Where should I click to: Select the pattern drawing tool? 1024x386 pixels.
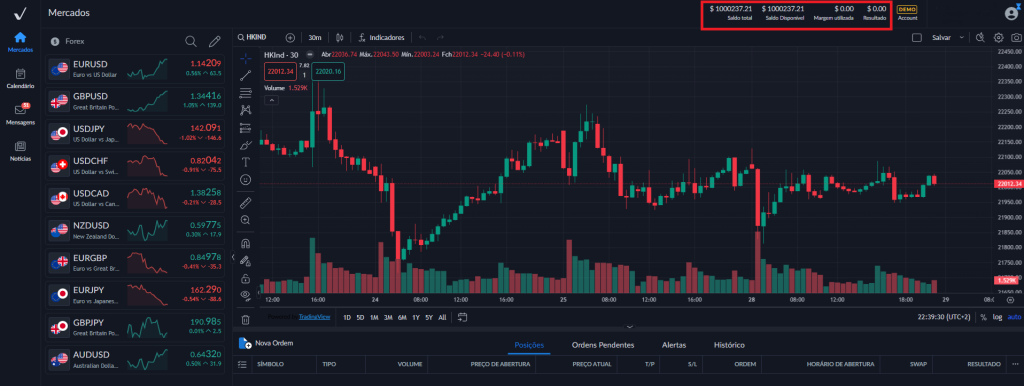pos(246,110)
